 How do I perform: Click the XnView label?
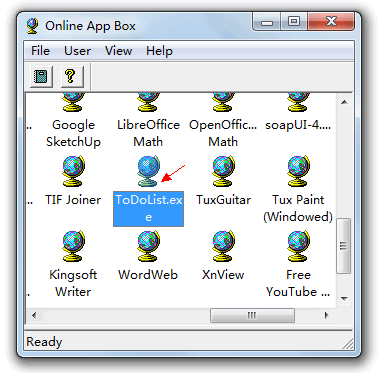pos(223,275)
